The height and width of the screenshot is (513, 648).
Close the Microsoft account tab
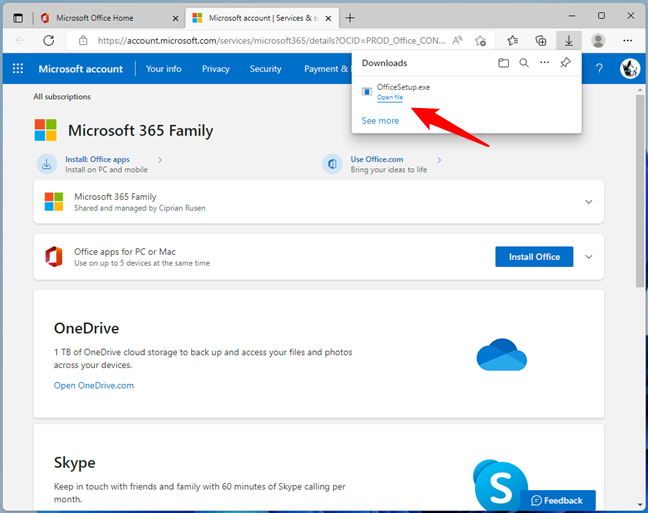pyautogui.click(x=328, y=18)
